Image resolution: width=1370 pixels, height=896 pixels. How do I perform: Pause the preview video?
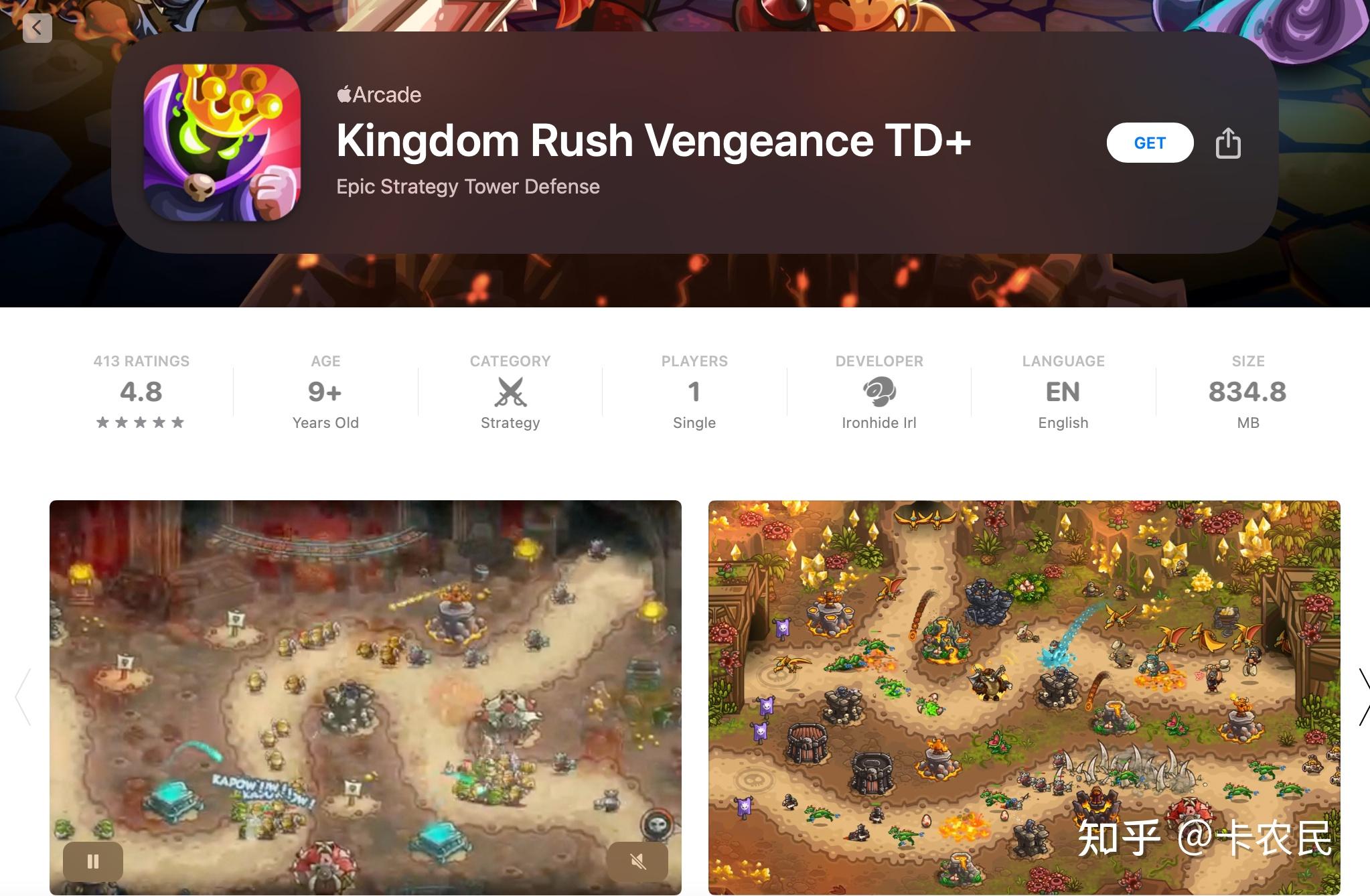(93, 861)
